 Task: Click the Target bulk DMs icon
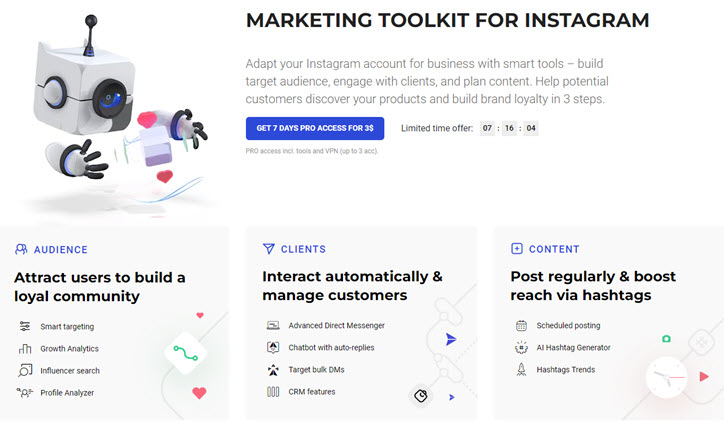[x=272, y=370]
